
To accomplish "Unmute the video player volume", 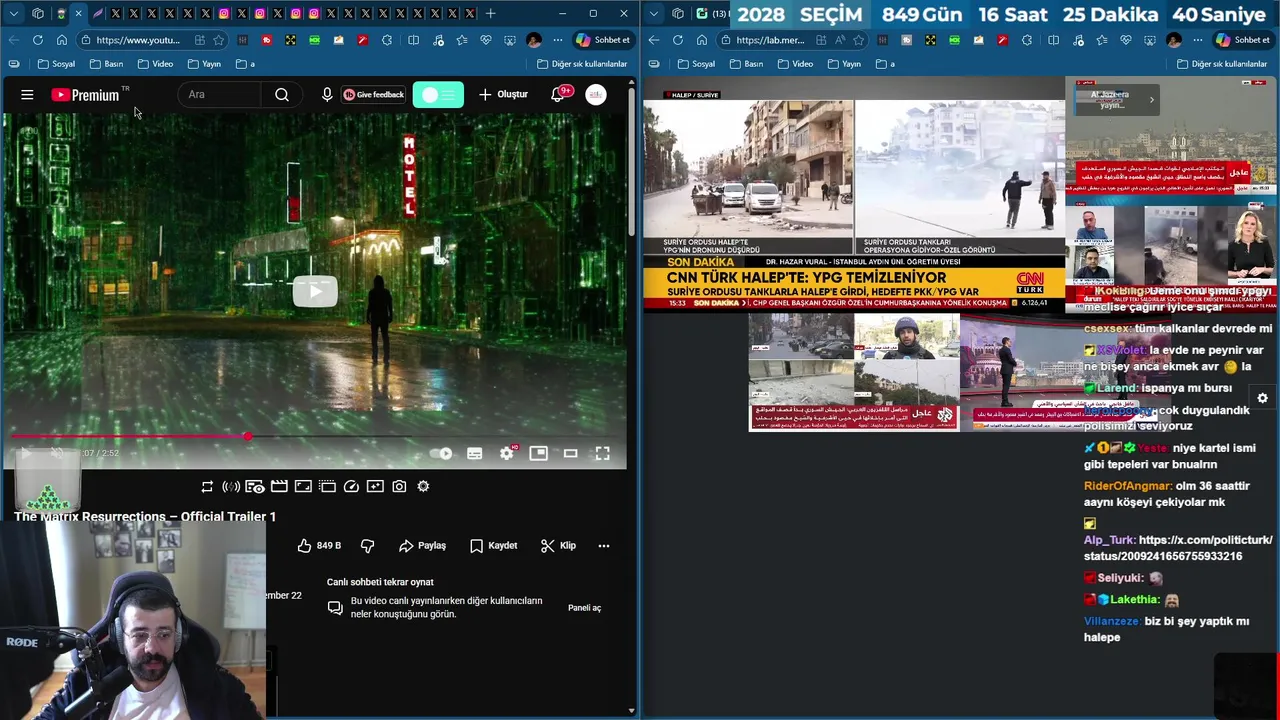I will [57, 453].
